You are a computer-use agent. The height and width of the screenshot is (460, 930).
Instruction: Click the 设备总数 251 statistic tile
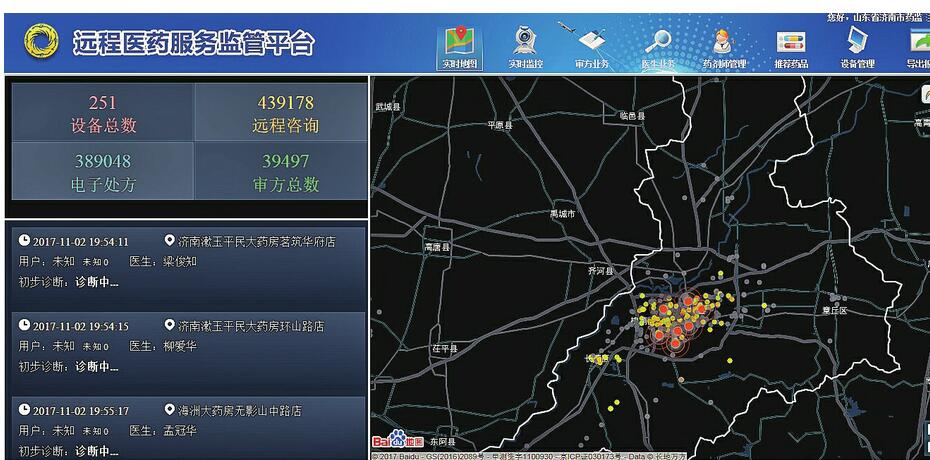[103, 113]
